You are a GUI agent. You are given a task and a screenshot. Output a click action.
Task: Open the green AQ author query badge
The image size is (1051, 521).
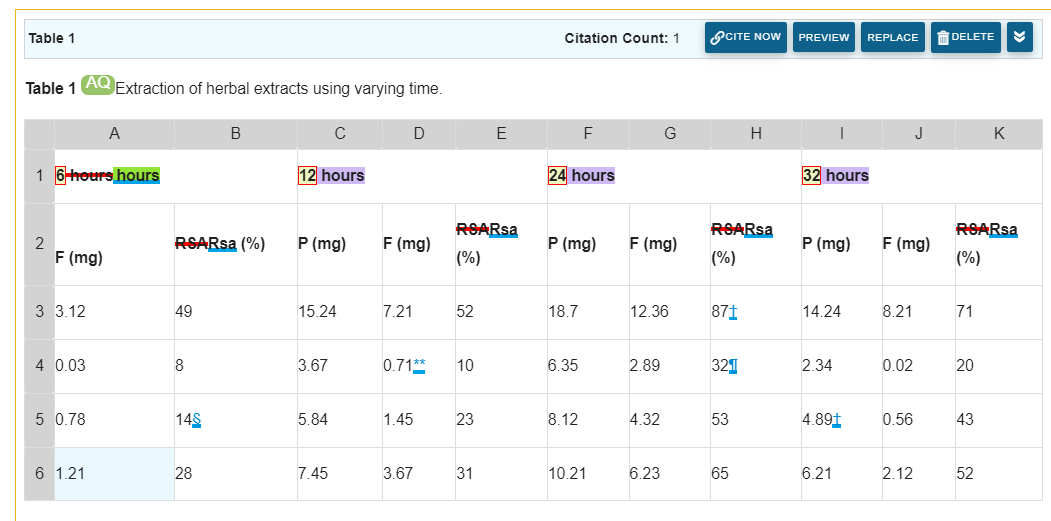click(98, 84)
